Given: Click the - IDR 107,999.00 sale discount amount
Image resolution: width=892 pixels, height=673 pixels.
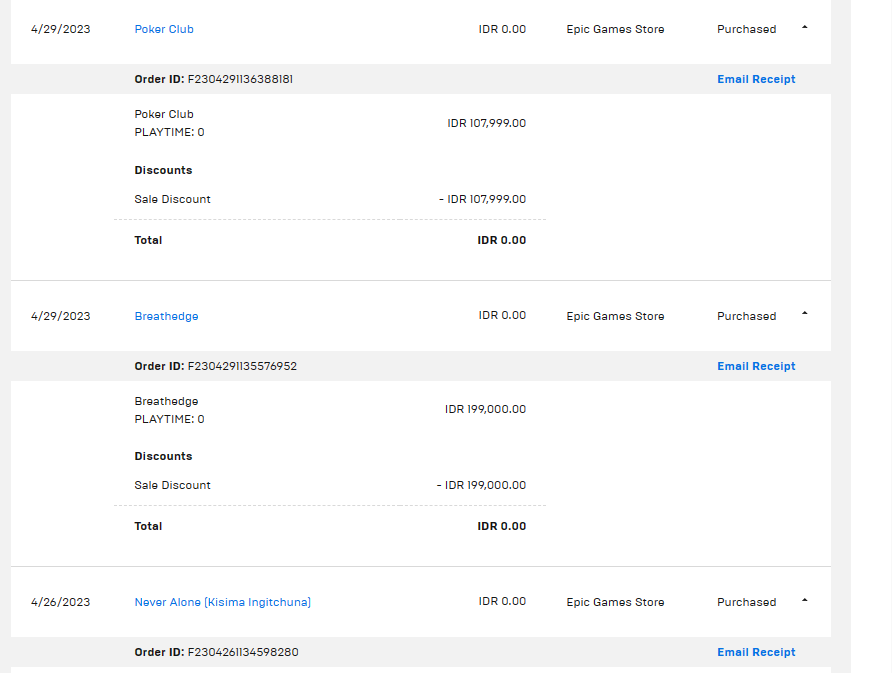Looking at the screenshot, I should coord(482,199).
